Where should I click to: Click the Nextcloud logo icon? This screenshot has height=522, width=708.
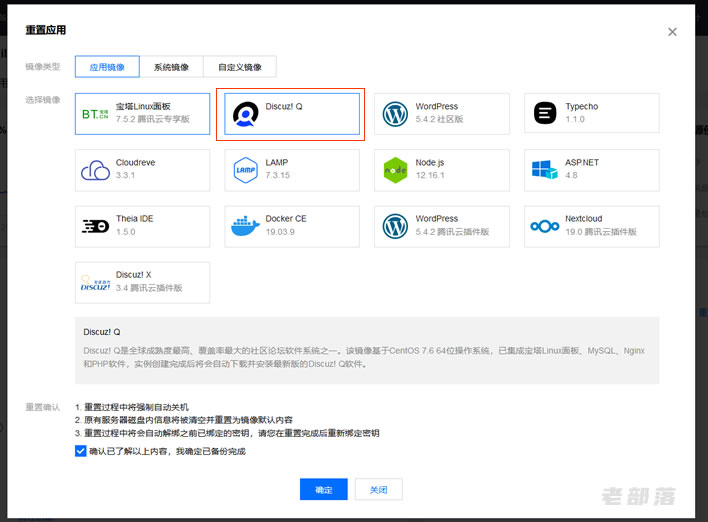[x=545, y=226]
